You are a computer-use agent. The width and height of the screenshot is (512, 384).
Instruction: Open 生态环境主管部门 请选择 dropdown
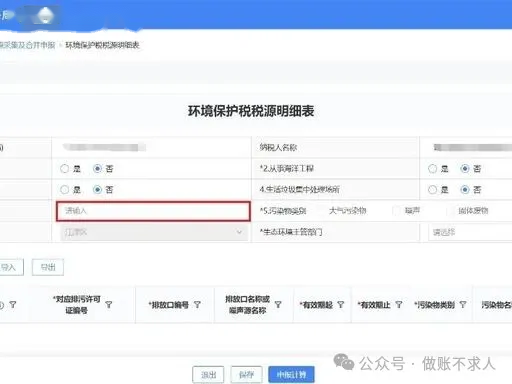[x=470, y=232]
